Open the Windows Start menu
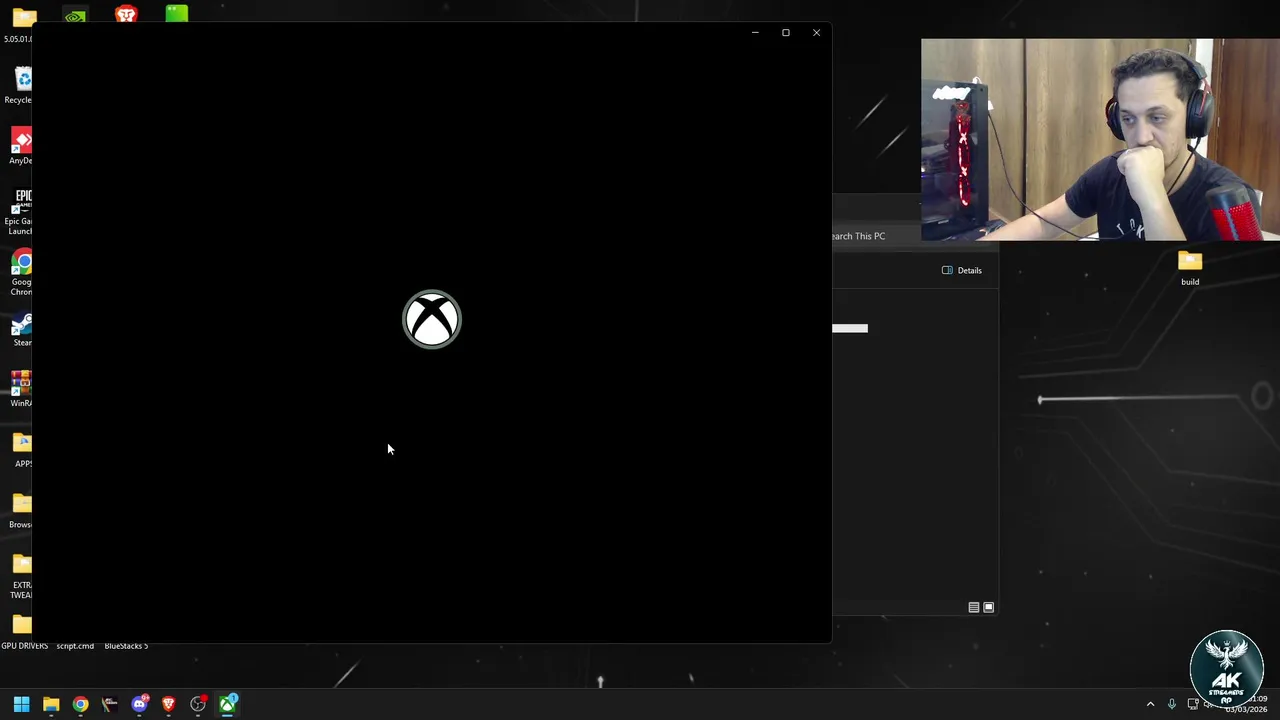The image size is (1280, 720). 21,705
